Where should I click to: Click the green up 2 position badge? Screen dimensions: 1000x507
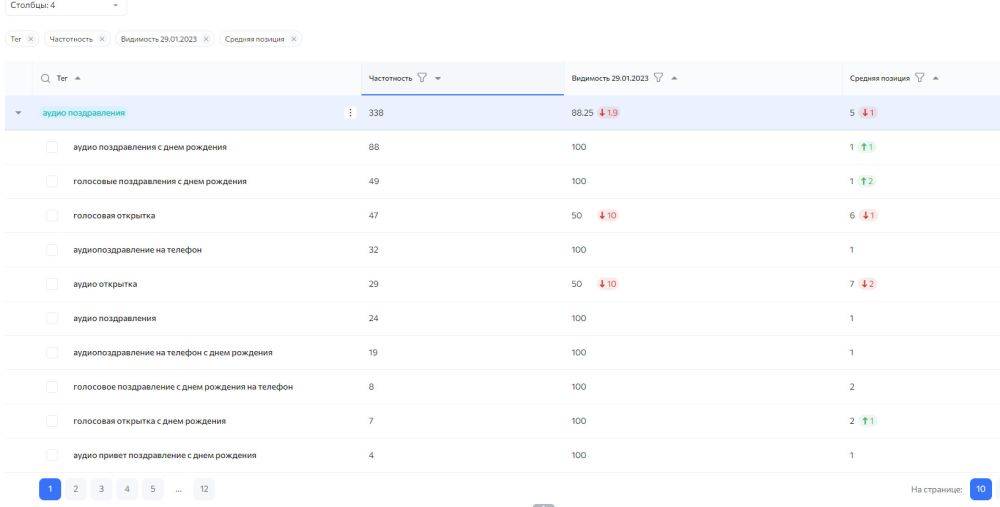(x=867, y=181)
